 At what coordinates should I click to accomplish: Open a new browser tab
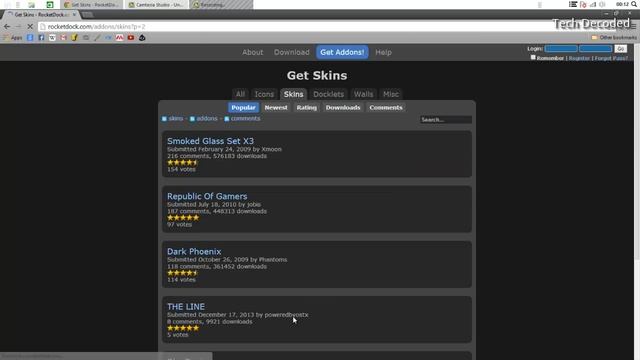87,15
